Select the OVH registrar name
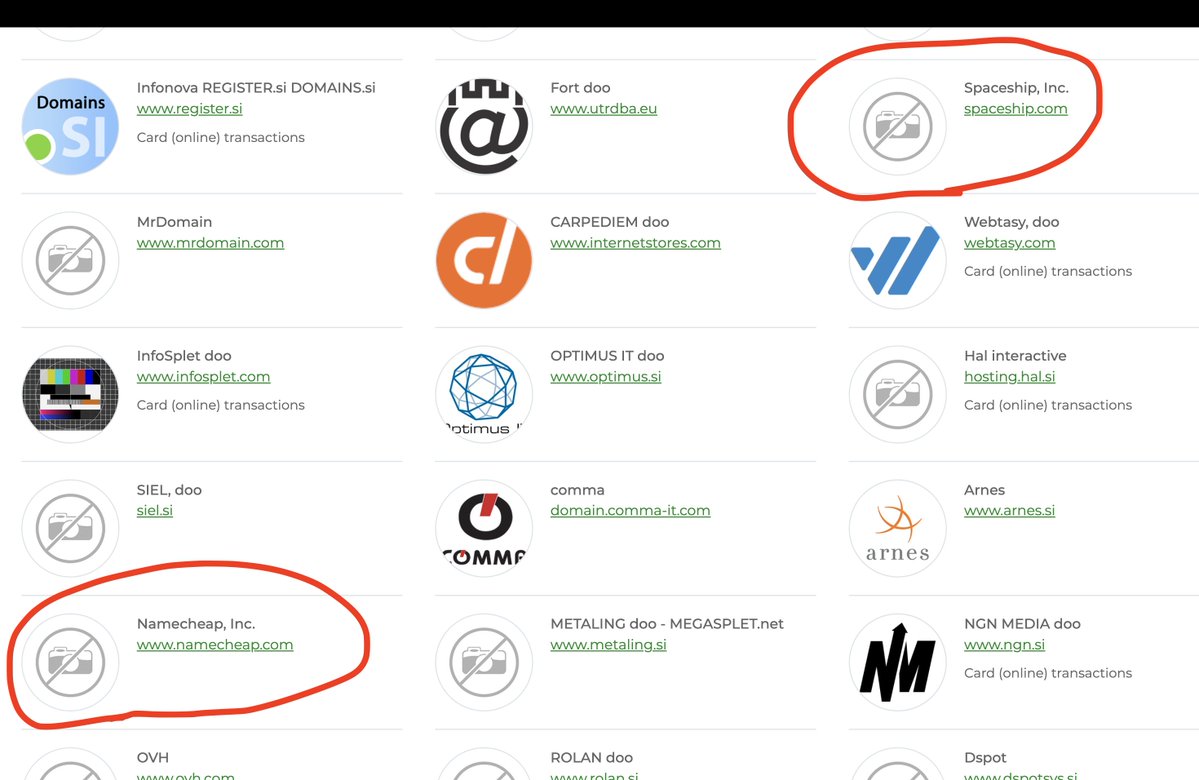1199x780 pixels. 153,758
